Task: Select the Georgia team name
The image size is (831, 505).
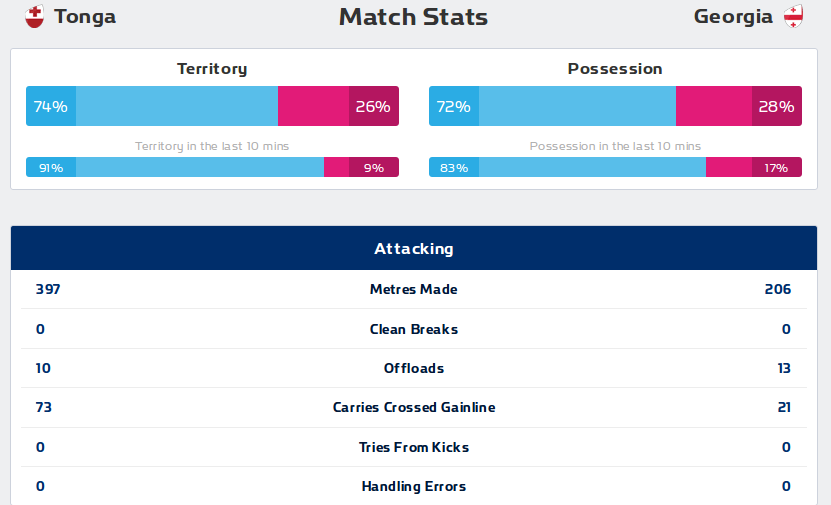Action: (x=733, y=17)
